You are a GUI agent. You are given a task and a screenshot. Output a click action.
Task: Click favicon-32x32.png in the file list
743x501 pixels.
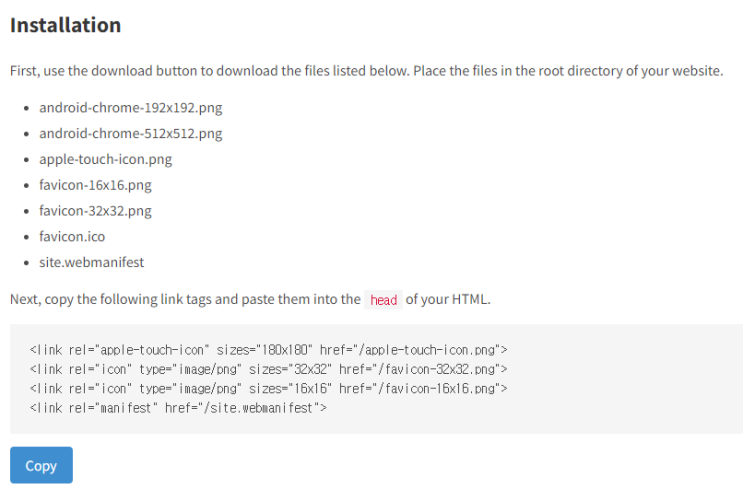95,211
